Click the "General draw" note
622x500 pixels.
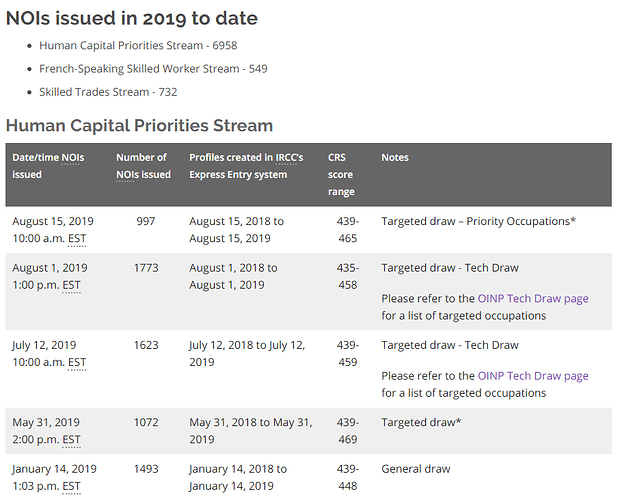(416, 469)
